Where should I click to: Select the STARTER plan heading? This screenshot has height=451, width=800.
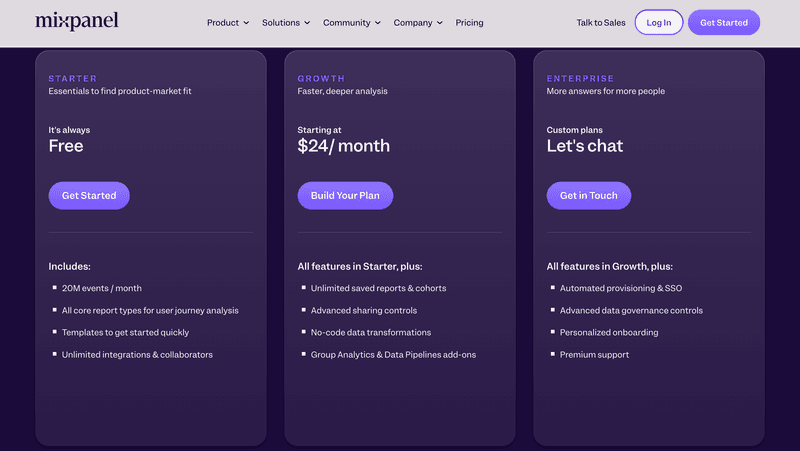coord(72,79)
